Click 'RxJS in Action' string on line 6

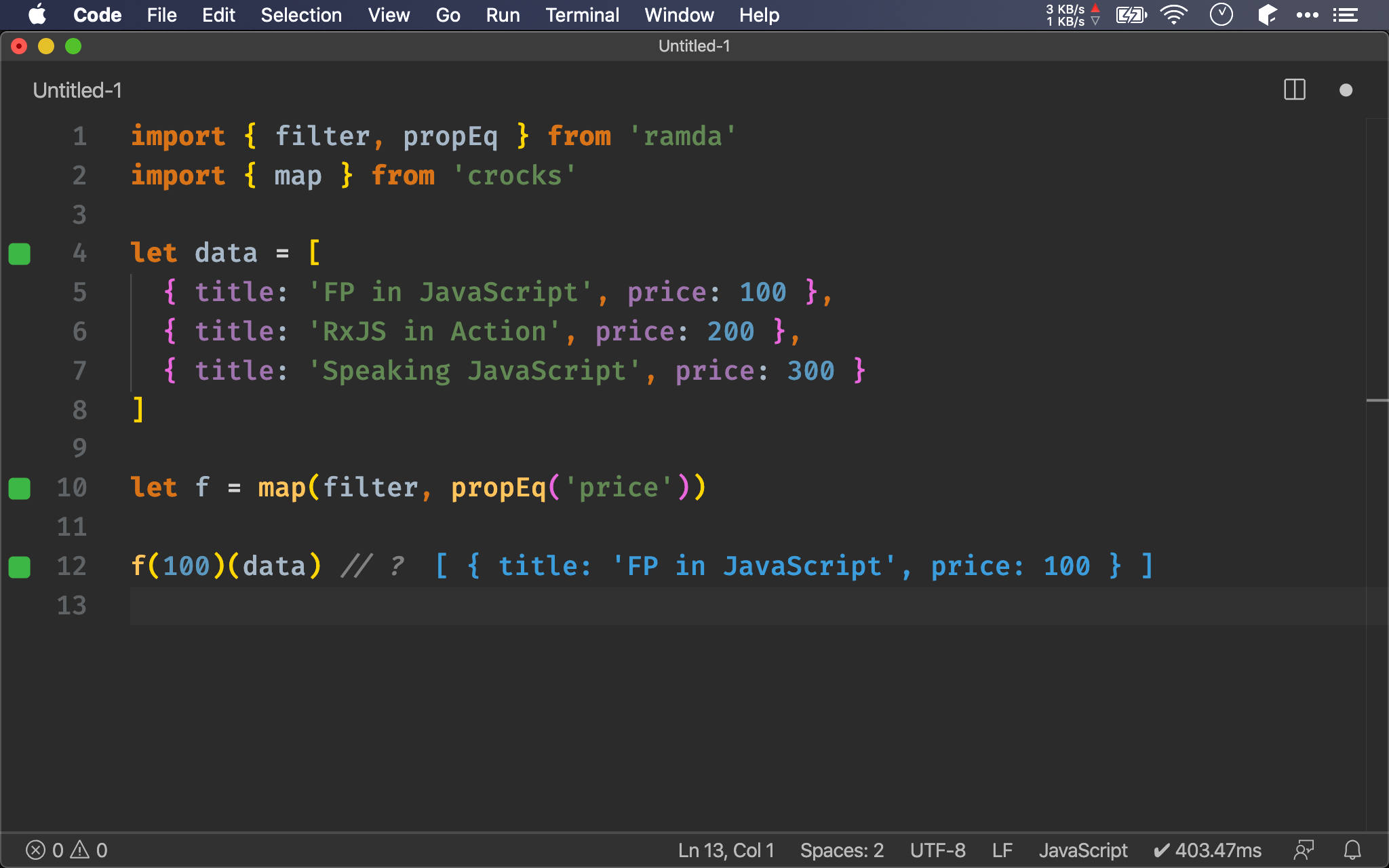[x=434, y=332]
